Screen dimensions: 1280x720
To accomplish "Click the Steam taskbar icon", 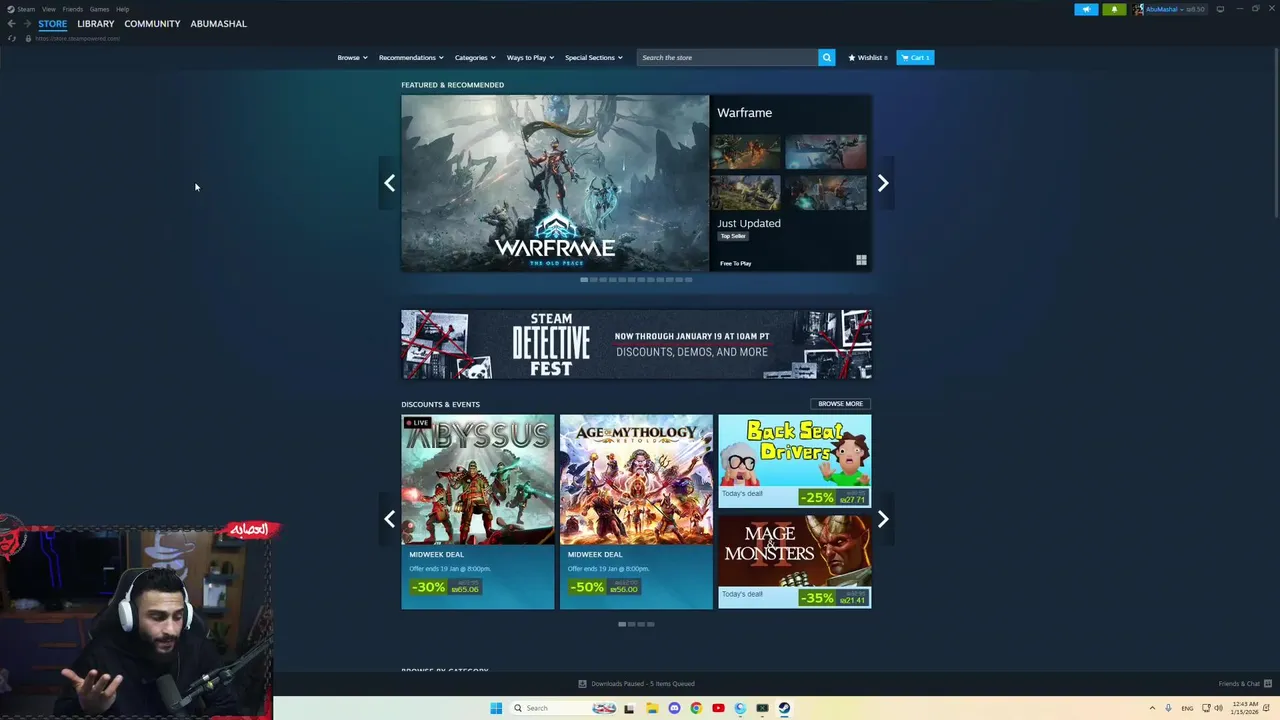I will [784, 708].
